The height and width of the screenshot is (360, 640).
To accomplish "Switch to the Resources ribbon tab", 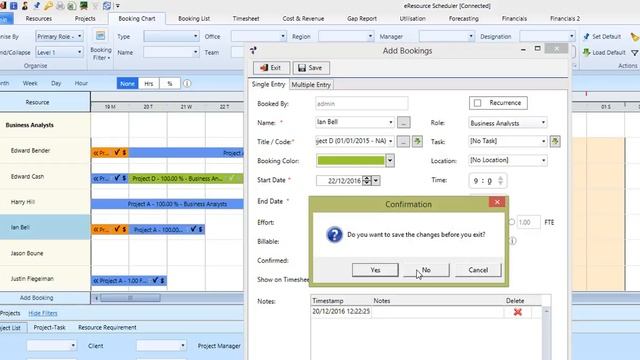I will pos(39,18).
